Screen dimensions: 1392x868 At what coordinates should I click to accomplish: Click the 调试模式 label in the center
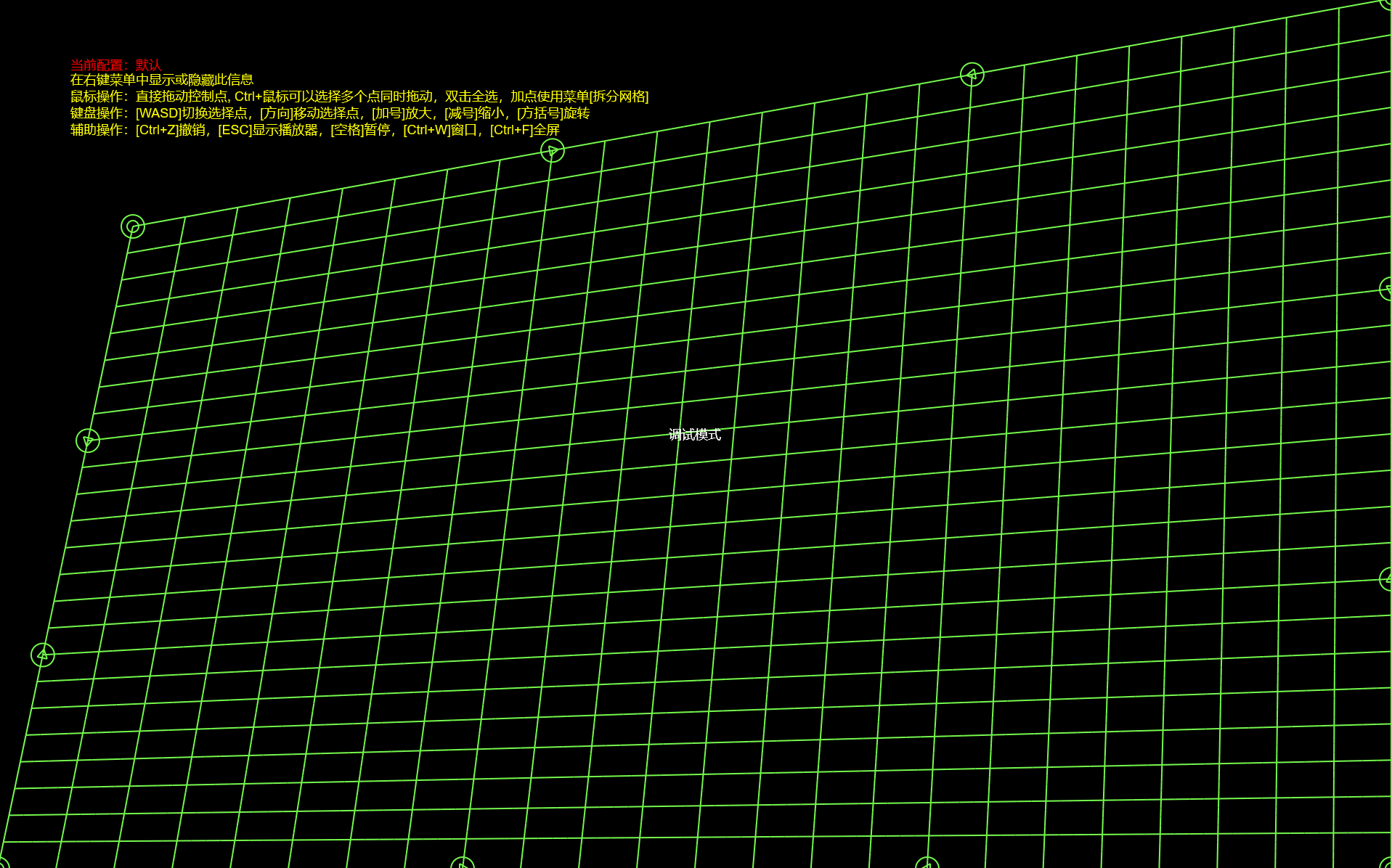(x=694, y=435)
